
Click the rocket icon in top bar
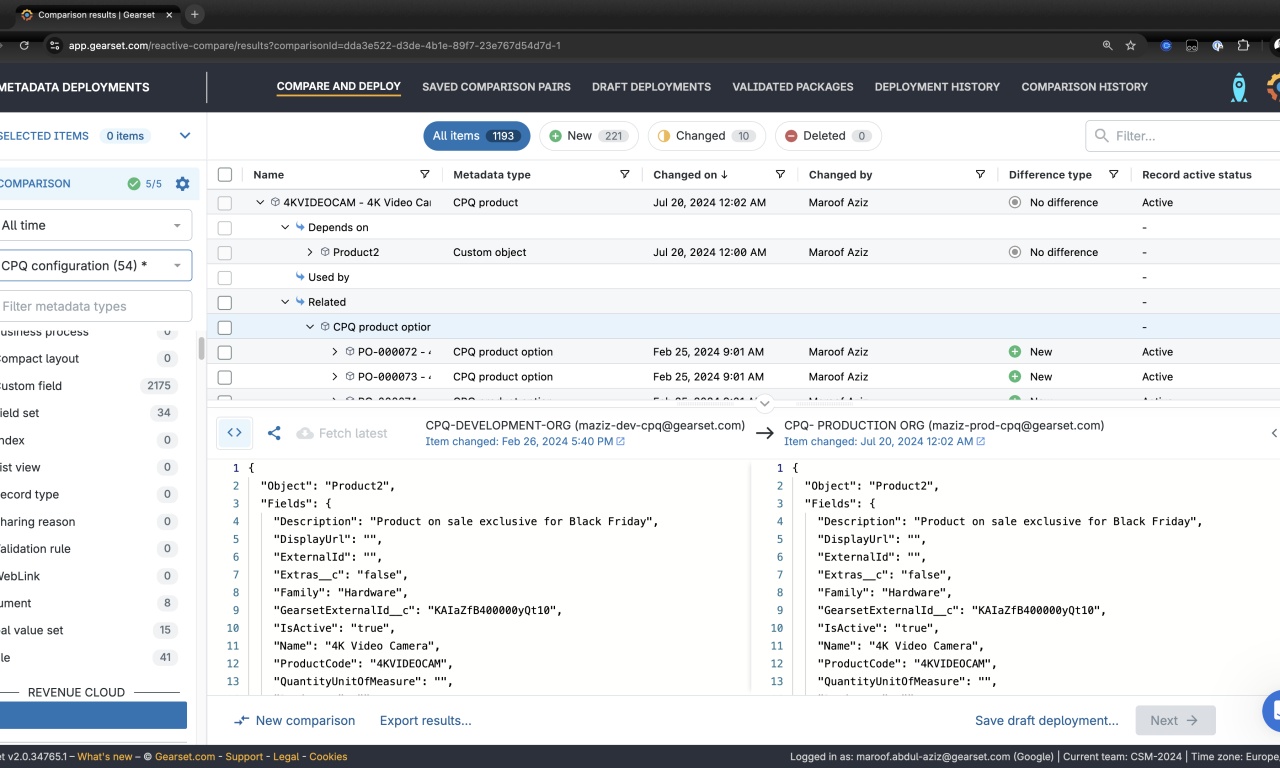[x=1238, y=87]
